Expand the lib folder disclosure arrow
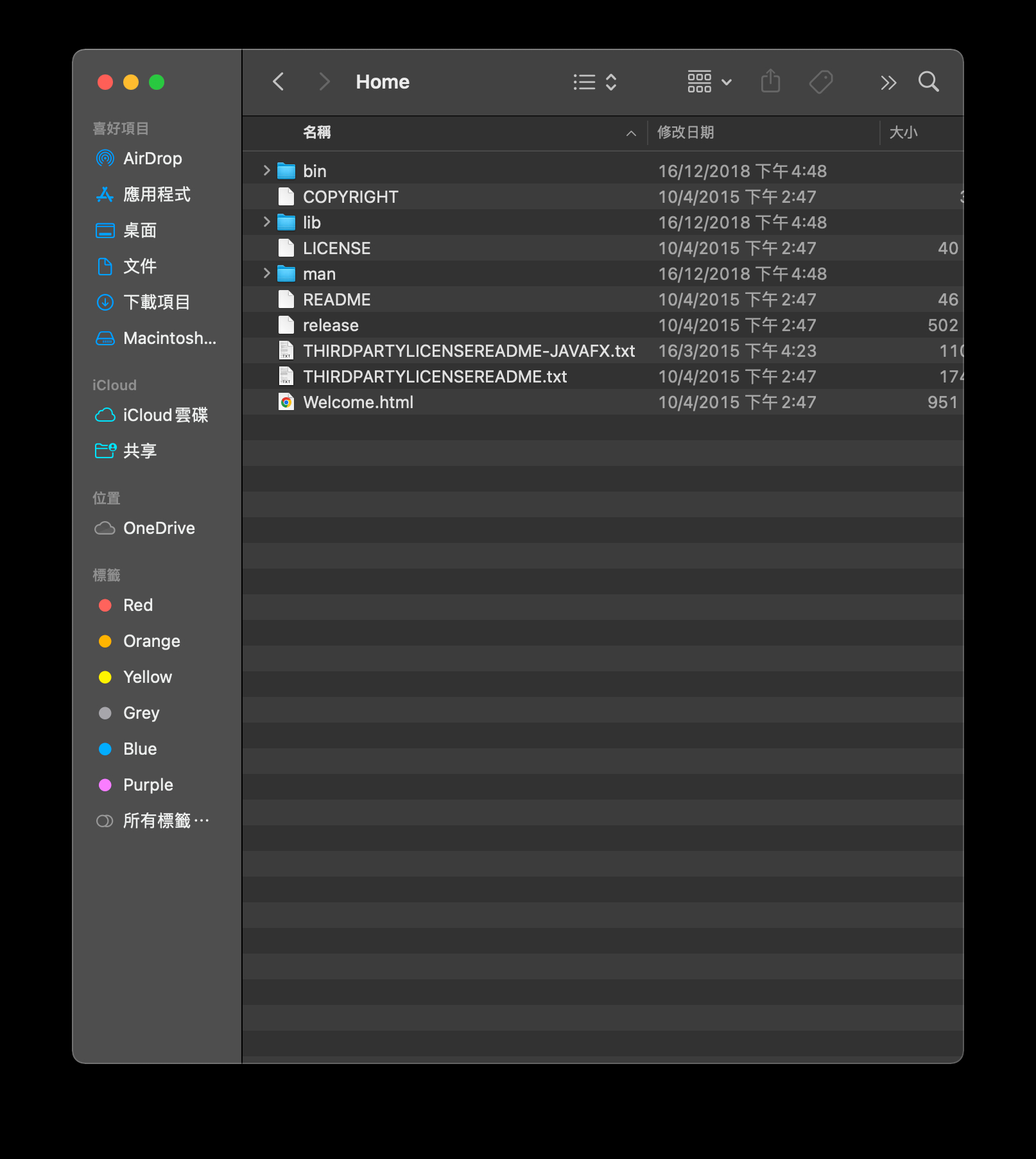The image size is (1036, 1159). [x=266, y=222]
